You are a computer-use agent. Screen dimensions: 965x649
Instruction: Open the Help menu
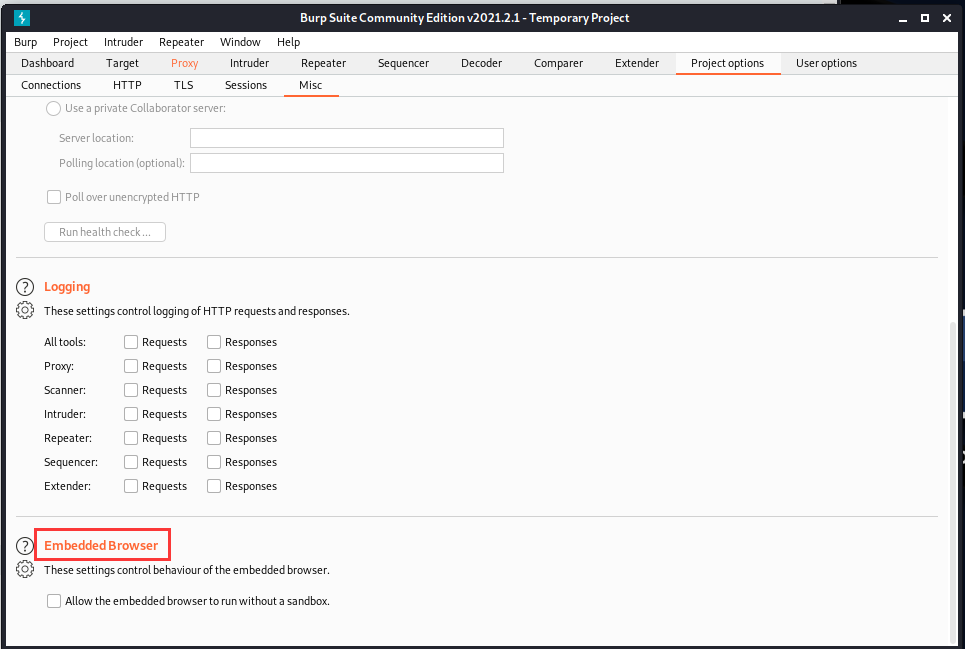click(289, 42)
